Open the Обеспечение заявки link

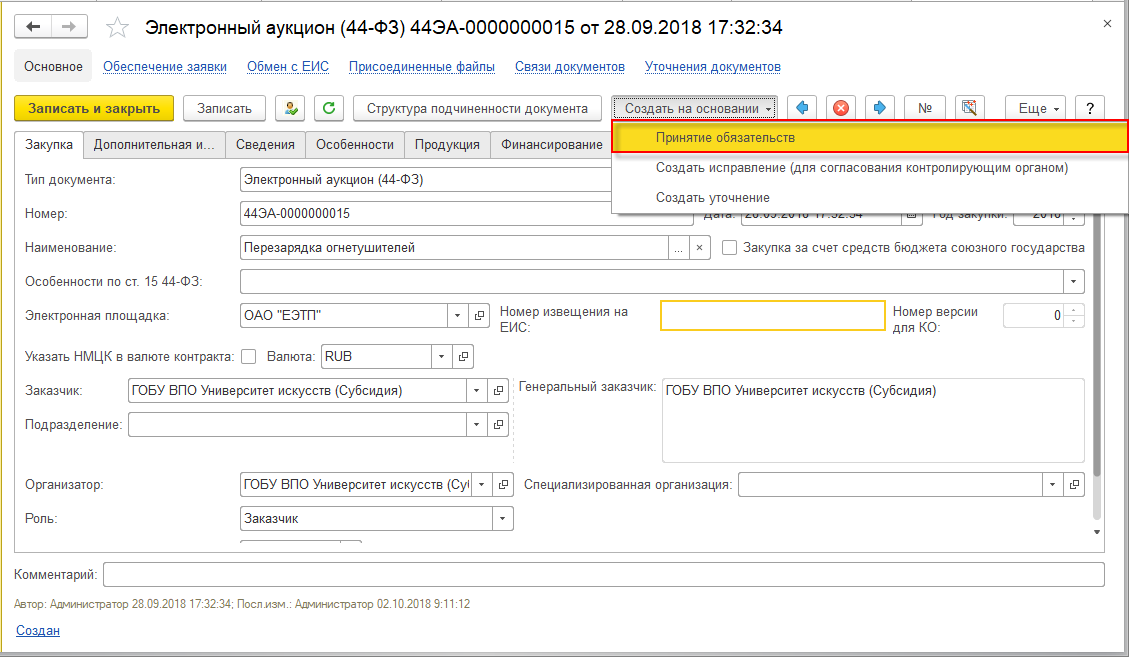(x=165, y=66)
